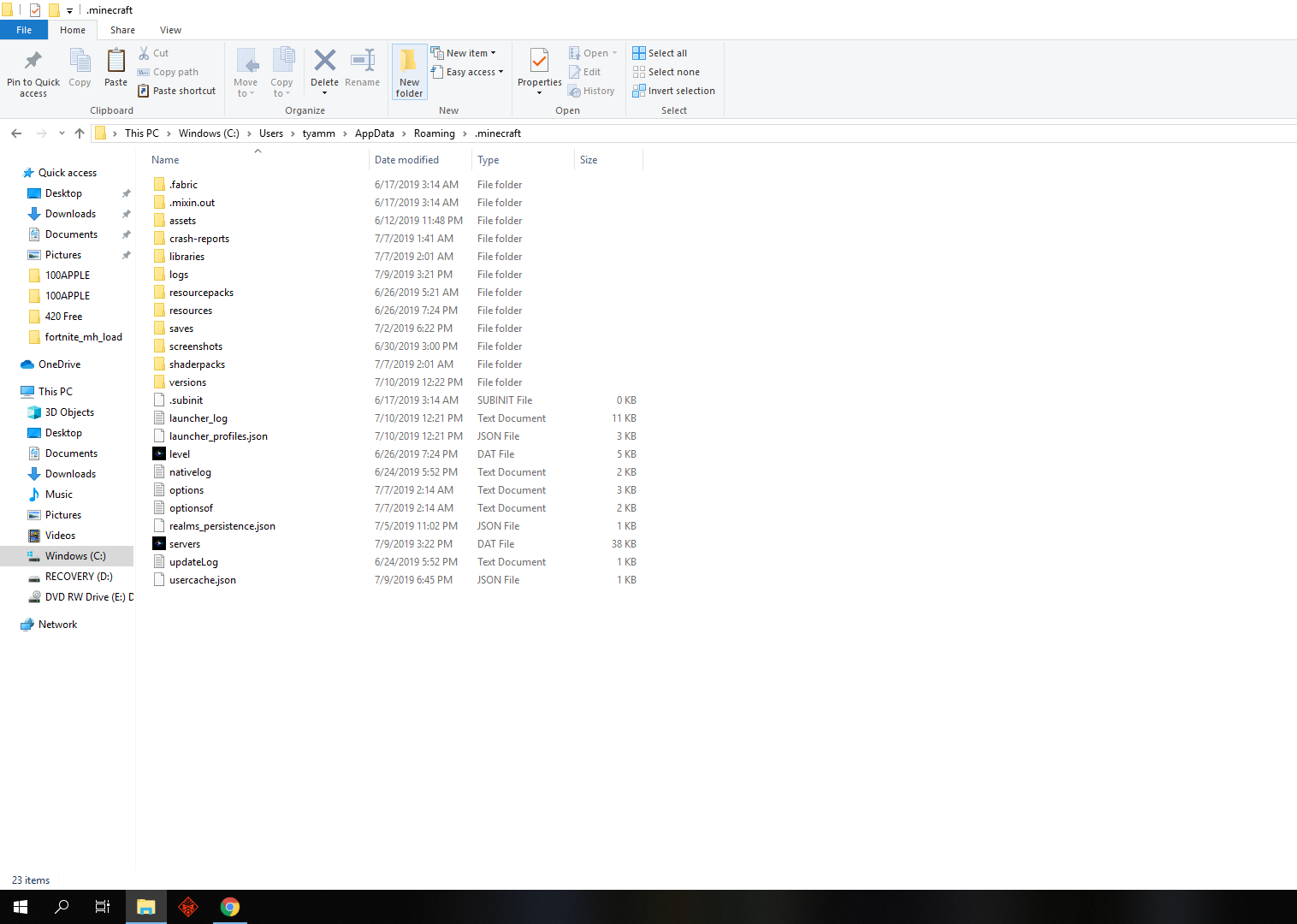Screen dimensions: 1297x924
Task: Cut the selected item
Action: coord(154,53)
